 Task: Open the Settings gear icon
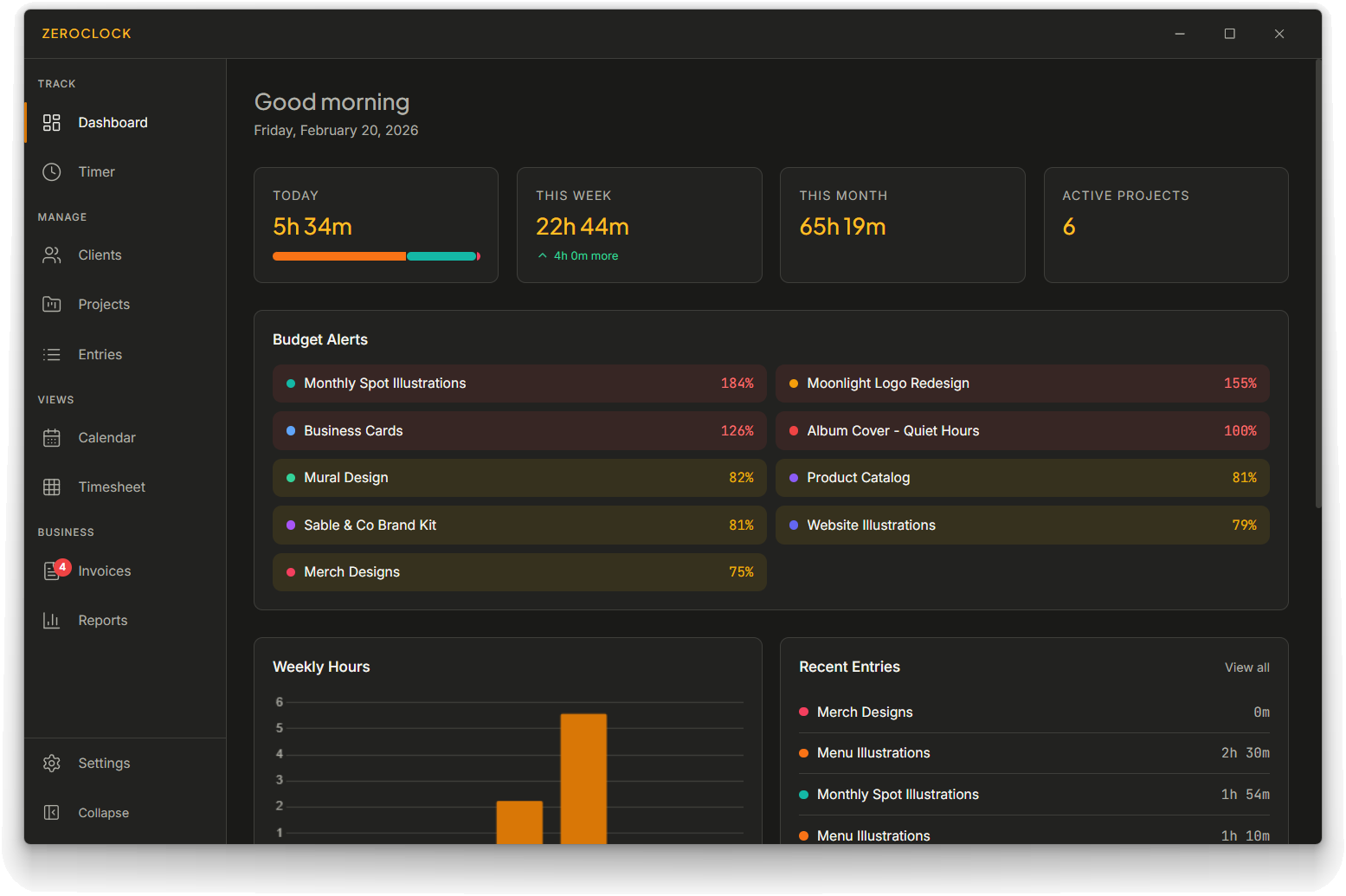click(x=51, y=763)
